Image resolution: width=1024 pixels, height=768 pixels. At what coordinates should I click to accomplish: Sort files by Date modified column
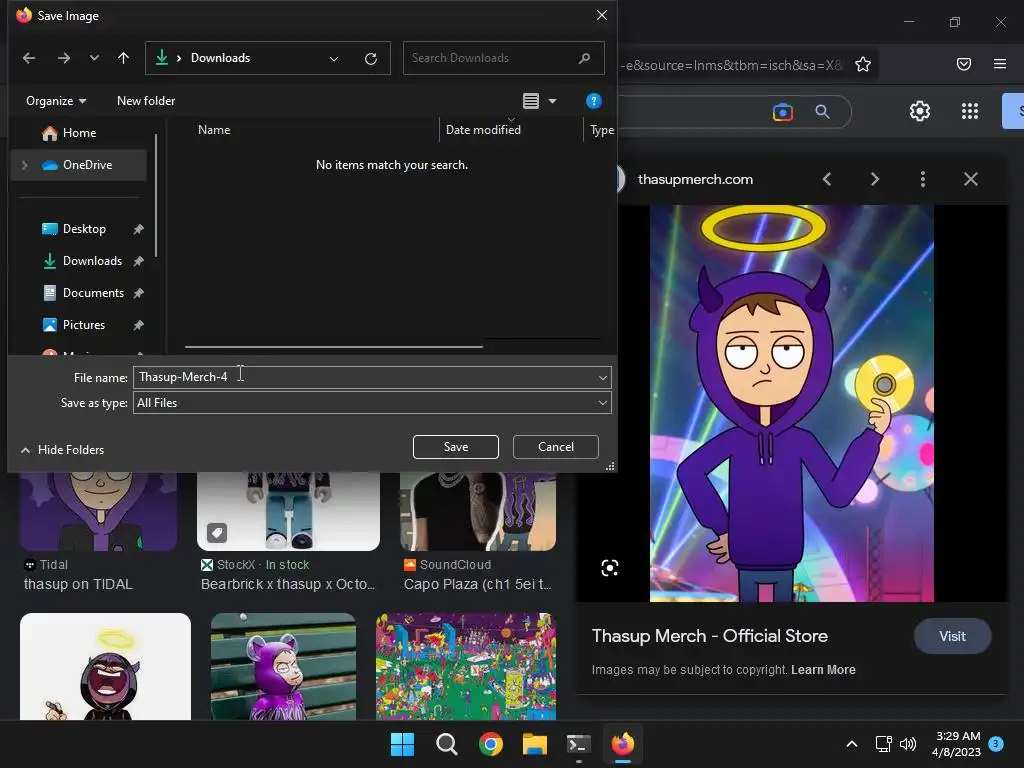(x=483, y=129)
